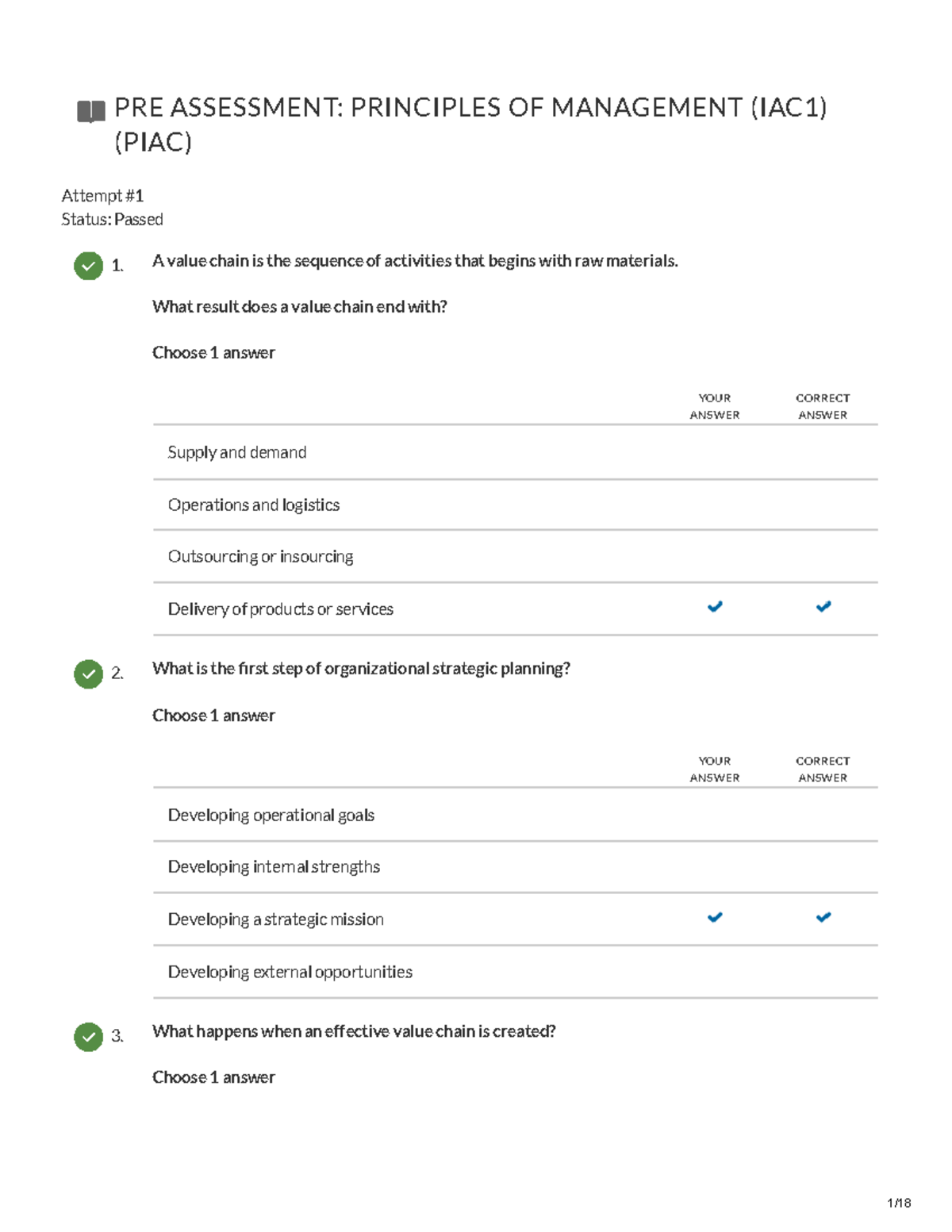Select the 'Operations and logistics' answer option

click(253, 505)
